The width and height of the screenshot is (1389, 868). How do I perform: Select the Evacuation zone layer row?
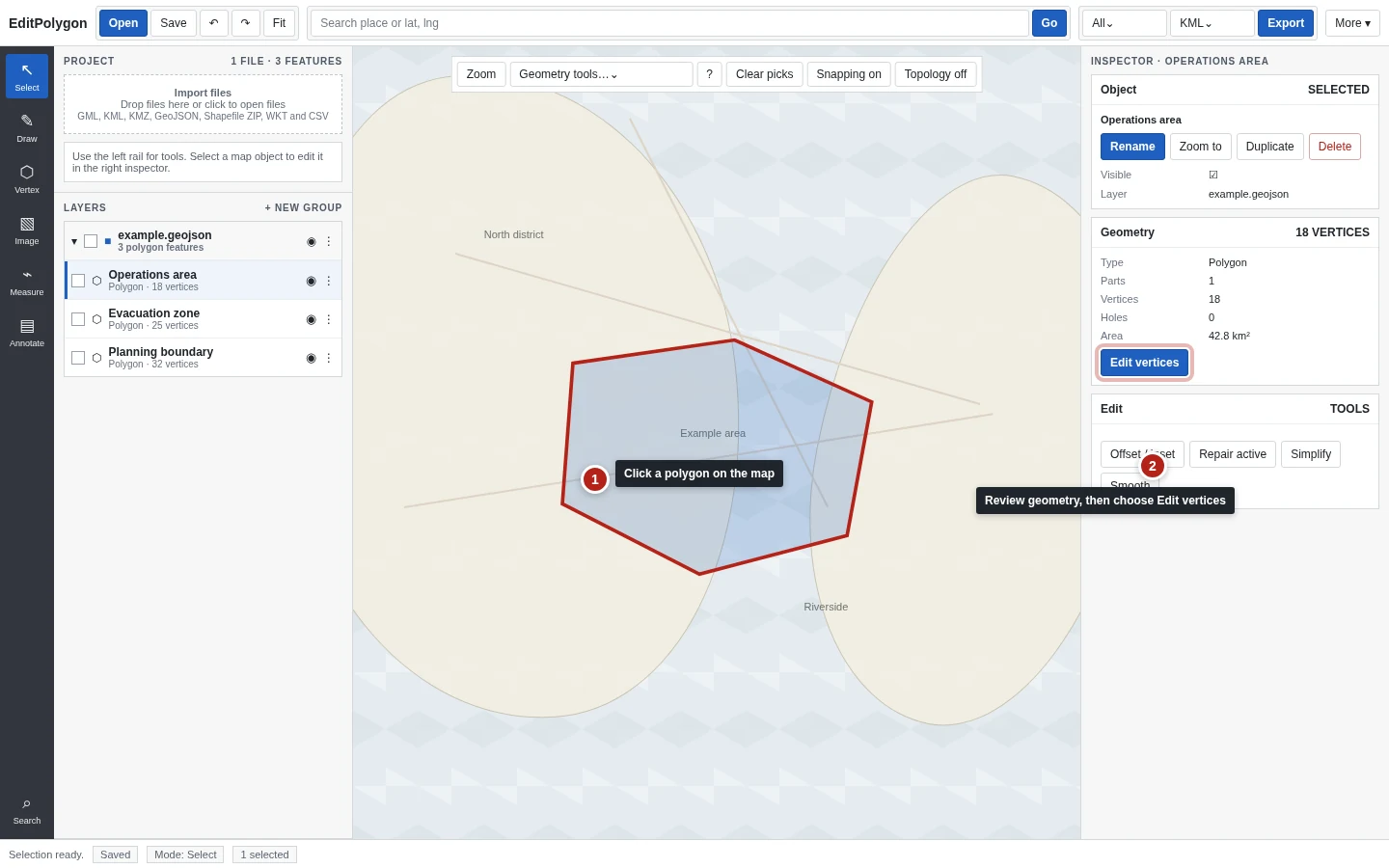coord(203,319)
